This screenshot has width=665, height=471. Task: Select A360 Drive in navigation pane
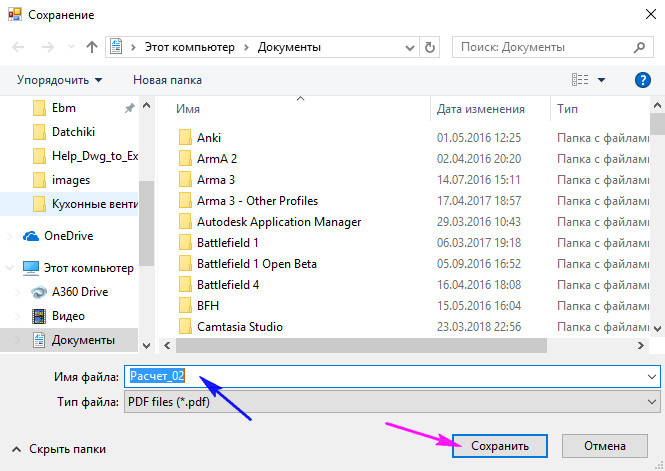click(x=80, y=292)
